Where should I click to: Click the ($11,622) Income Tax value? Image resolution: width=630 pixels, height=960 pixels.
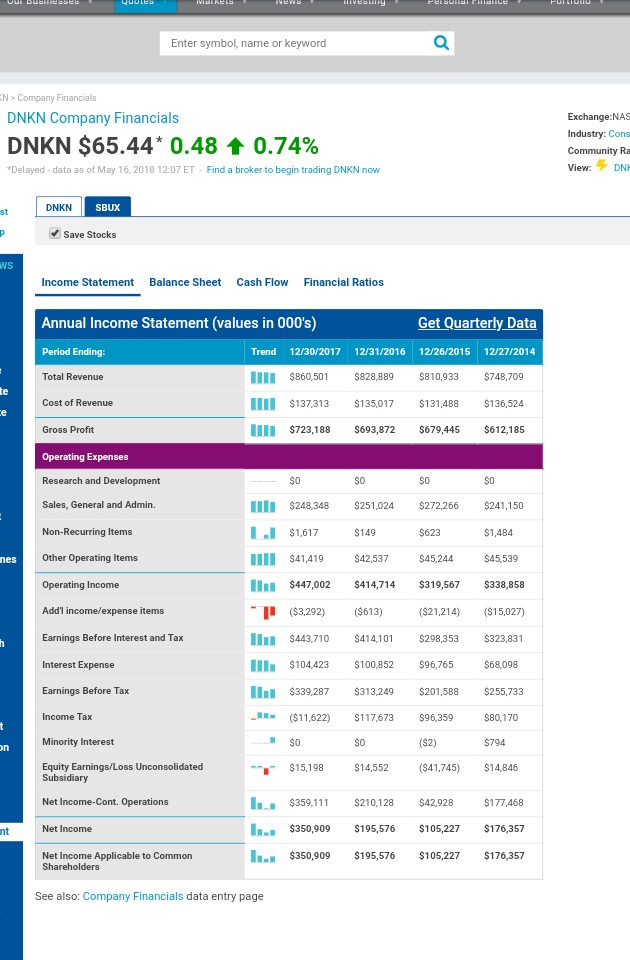(x=310, y=718)
